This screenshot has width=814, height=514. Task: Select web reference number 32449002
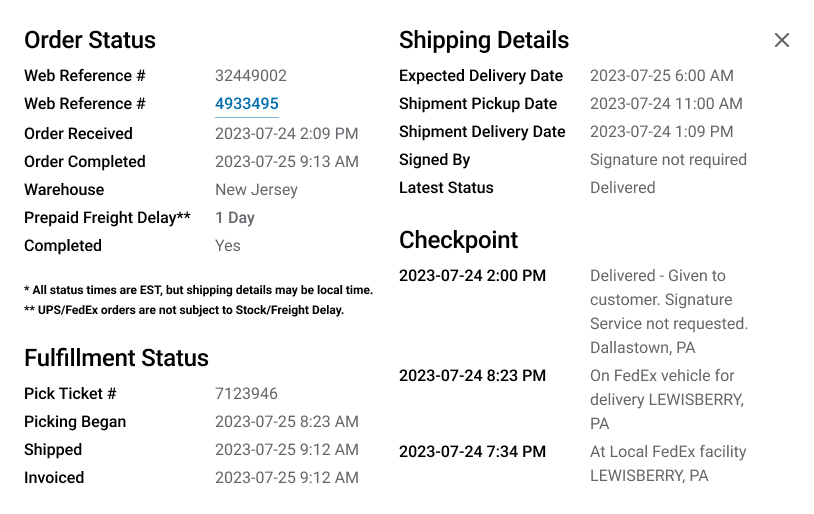(251, 76)
